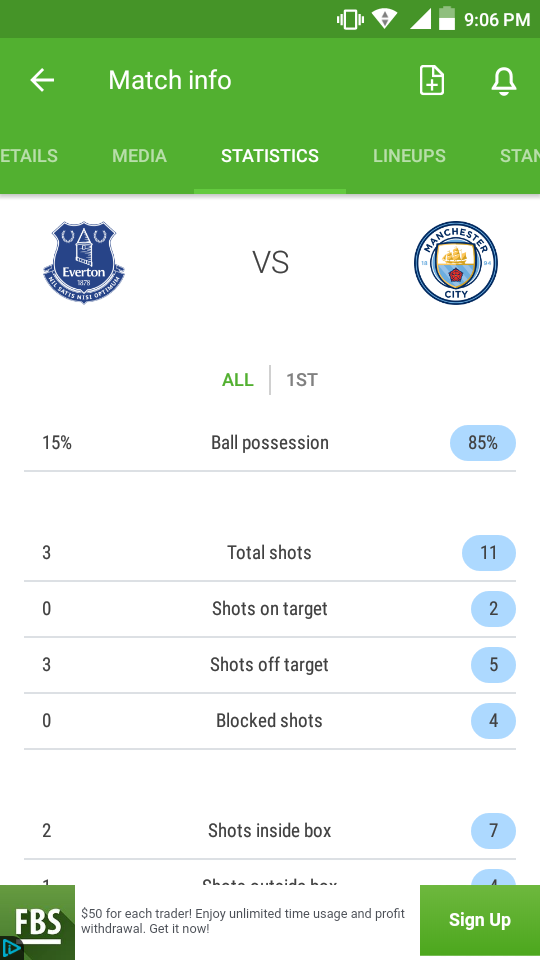Image resolution: width=540 pixels, height=960 pixels.
Task: Show ALL match period statistics
Action: click(238, 380)
